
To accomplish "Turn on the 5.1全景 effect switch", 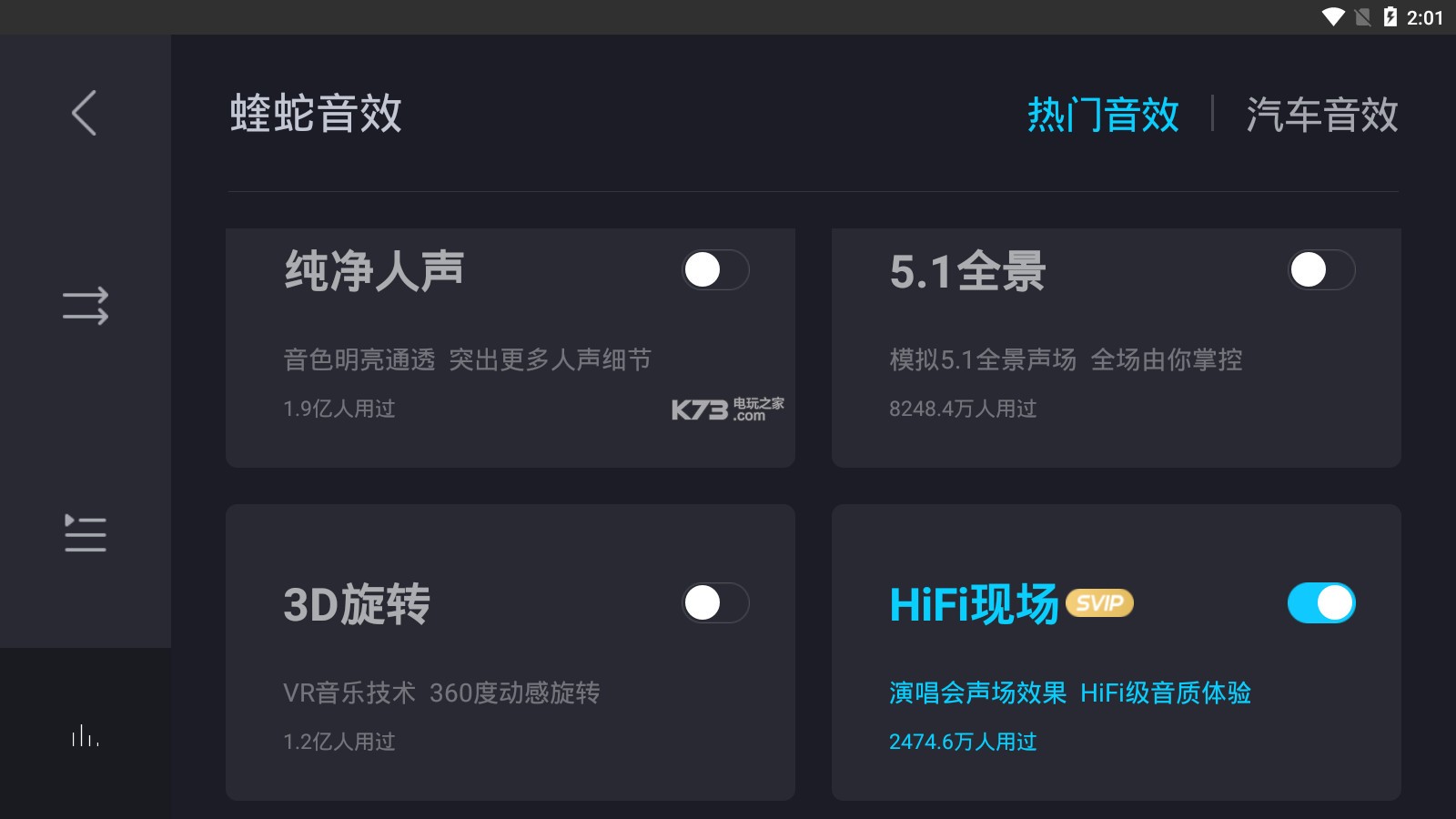I will (1320, 268).
